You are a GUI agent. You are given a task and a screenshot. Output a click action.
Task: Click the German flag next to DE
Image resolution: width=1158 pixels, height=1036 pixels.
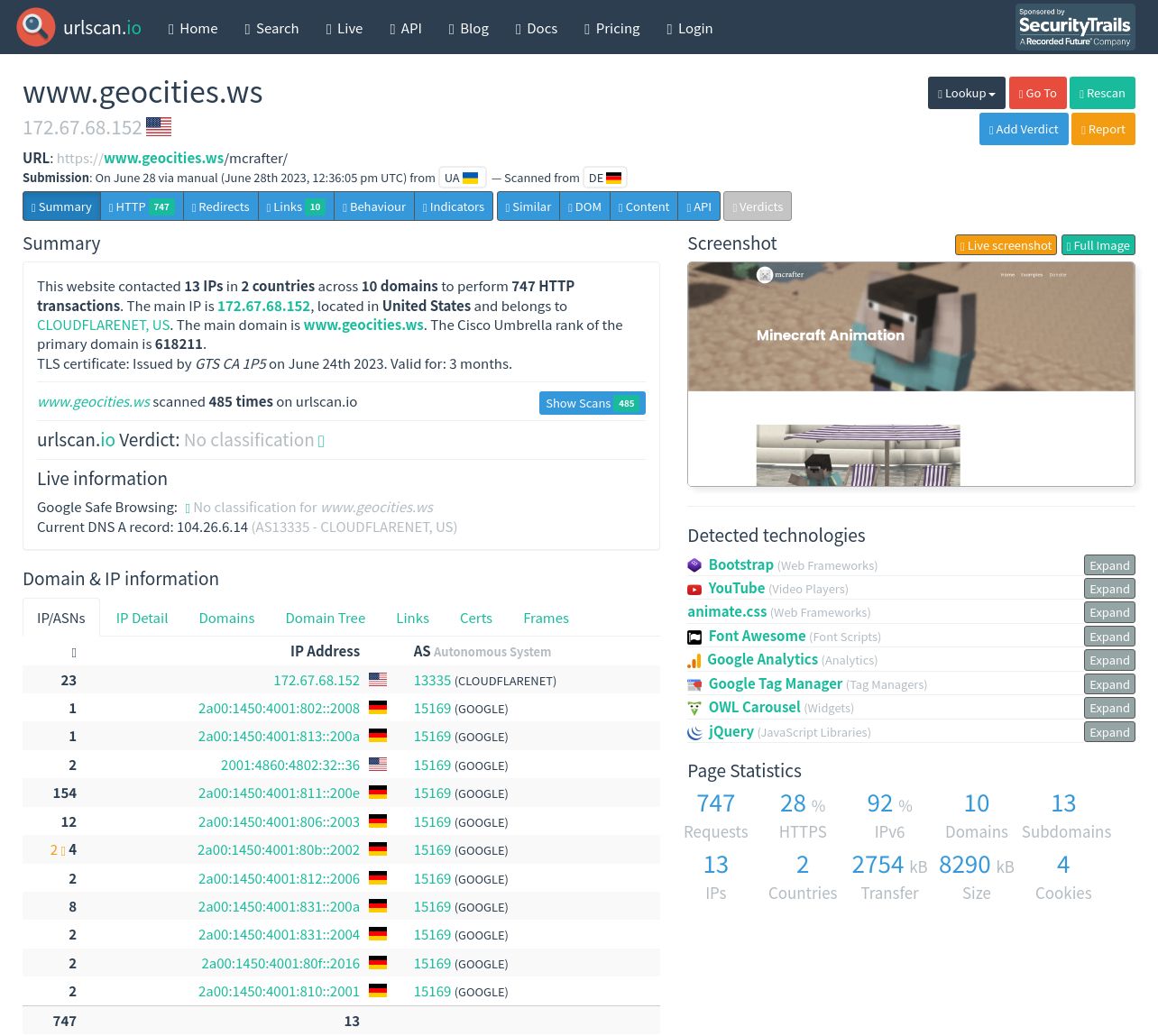tap(614, 178)
